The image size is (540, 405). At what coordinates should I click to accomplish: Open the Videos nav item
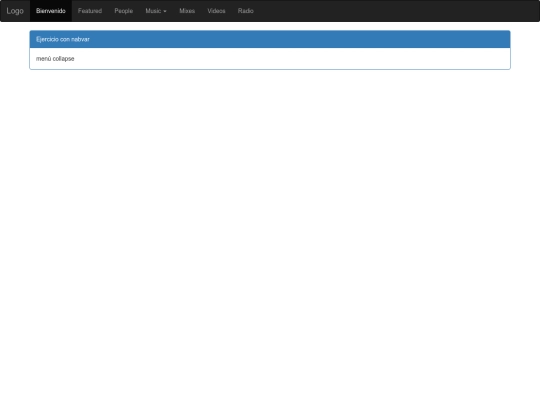coord(216,11)
